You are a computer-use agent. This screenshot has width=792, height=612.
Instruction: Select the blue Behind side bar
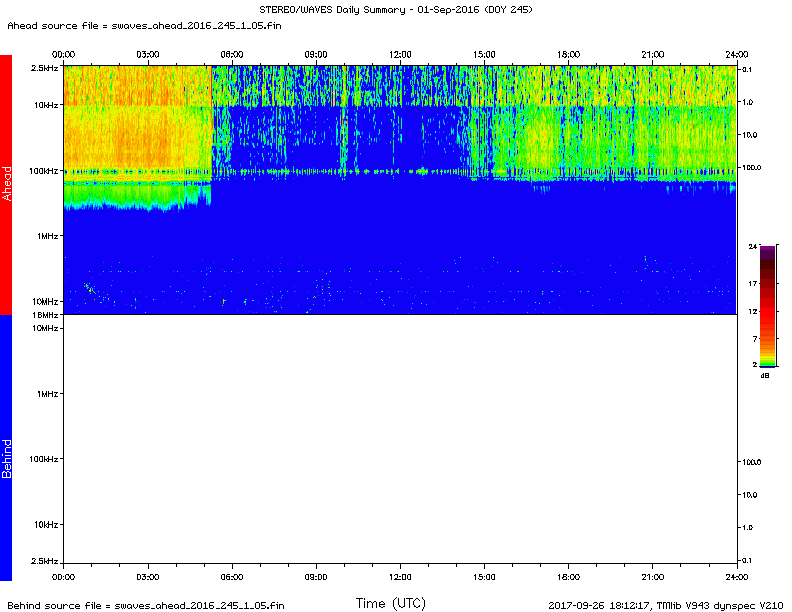[x=6, y=448]
